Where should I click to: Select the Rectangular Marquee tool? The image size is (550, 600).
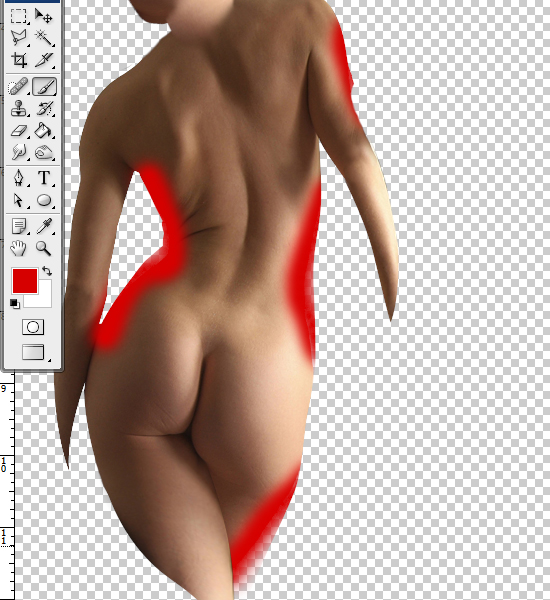coord(18,16)
